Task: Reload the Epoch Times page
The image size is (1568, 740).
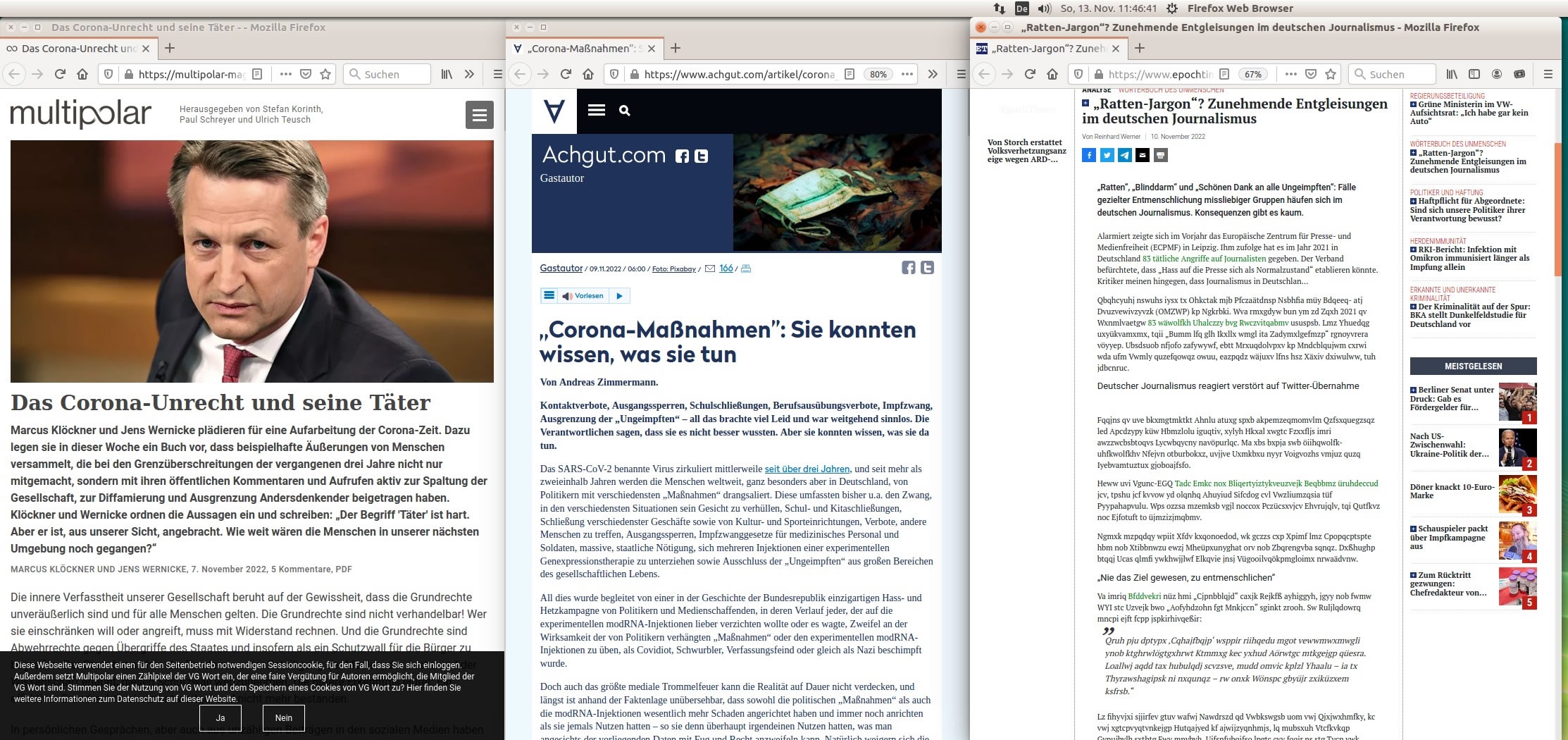Action: click(x=1029, y=74)
